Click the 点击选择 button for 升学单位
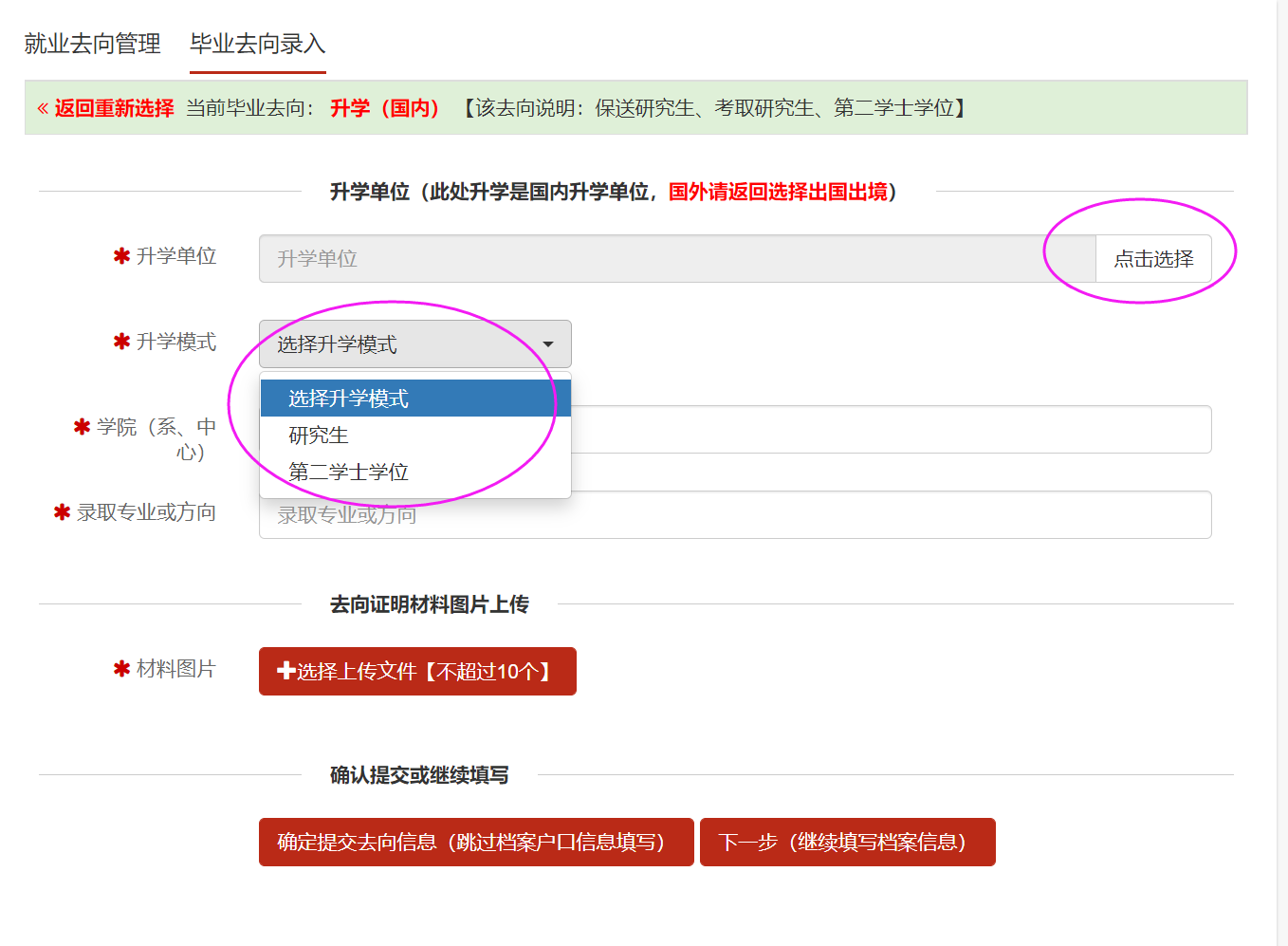This screenshot has width=1288, height=946. pos(1153,258)
